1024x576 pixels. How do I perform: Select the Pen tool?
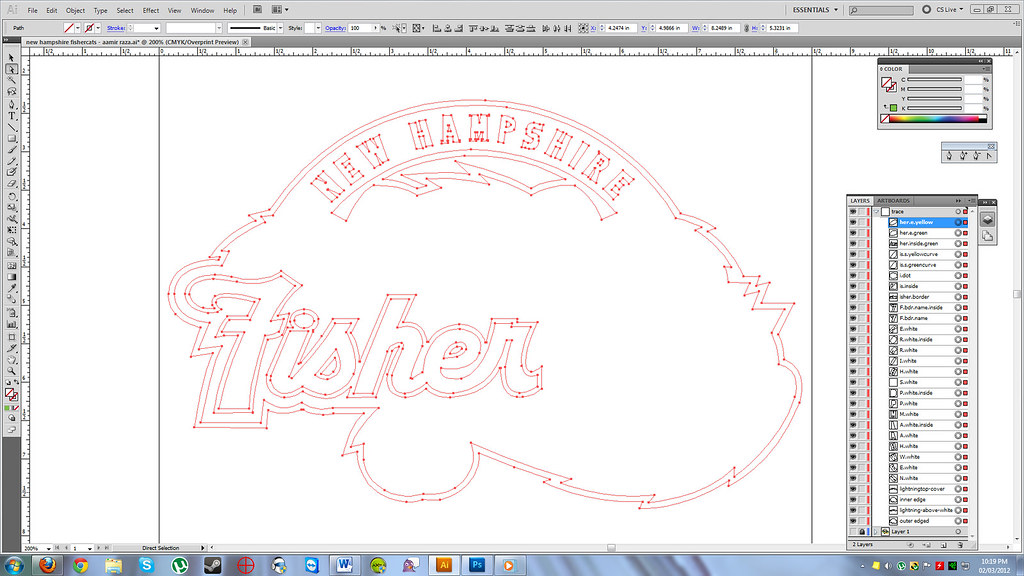click(11, 104)
